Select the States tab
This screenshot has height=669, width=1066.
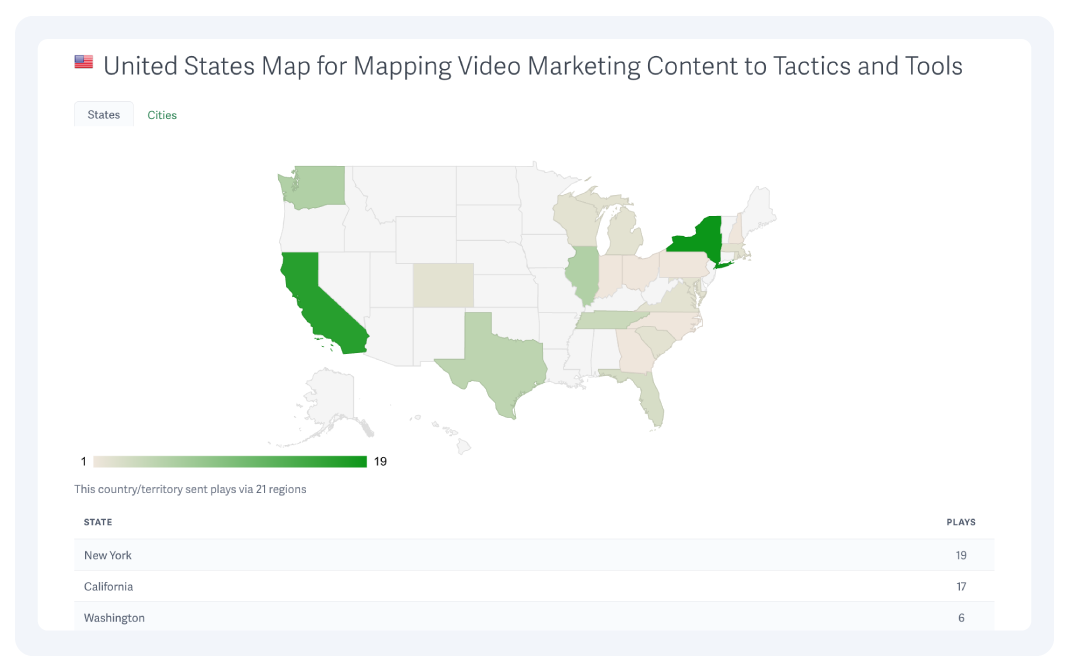click(x=103, y=114)
